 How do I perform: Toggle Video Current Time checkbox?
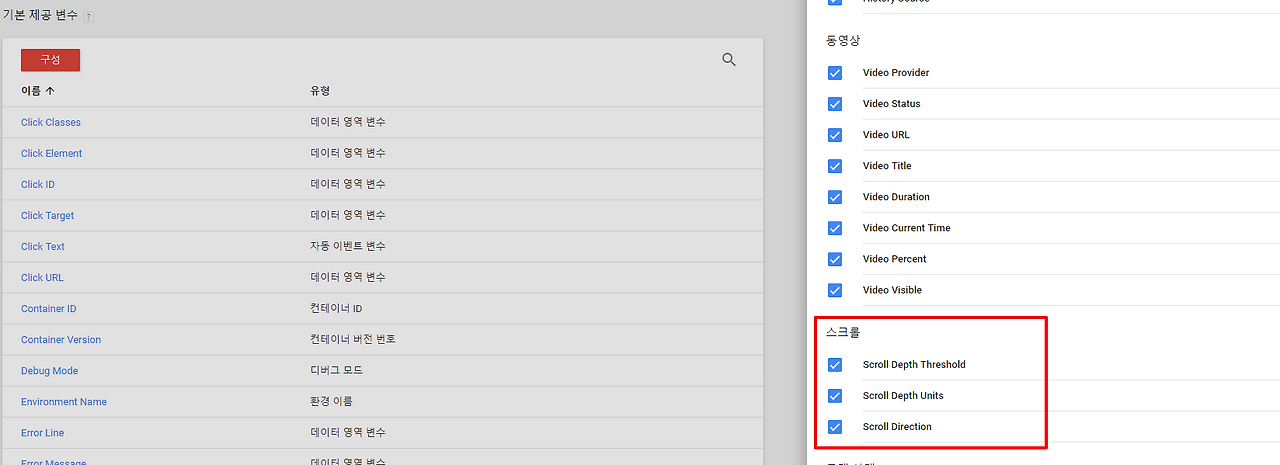tap(835, 228)
